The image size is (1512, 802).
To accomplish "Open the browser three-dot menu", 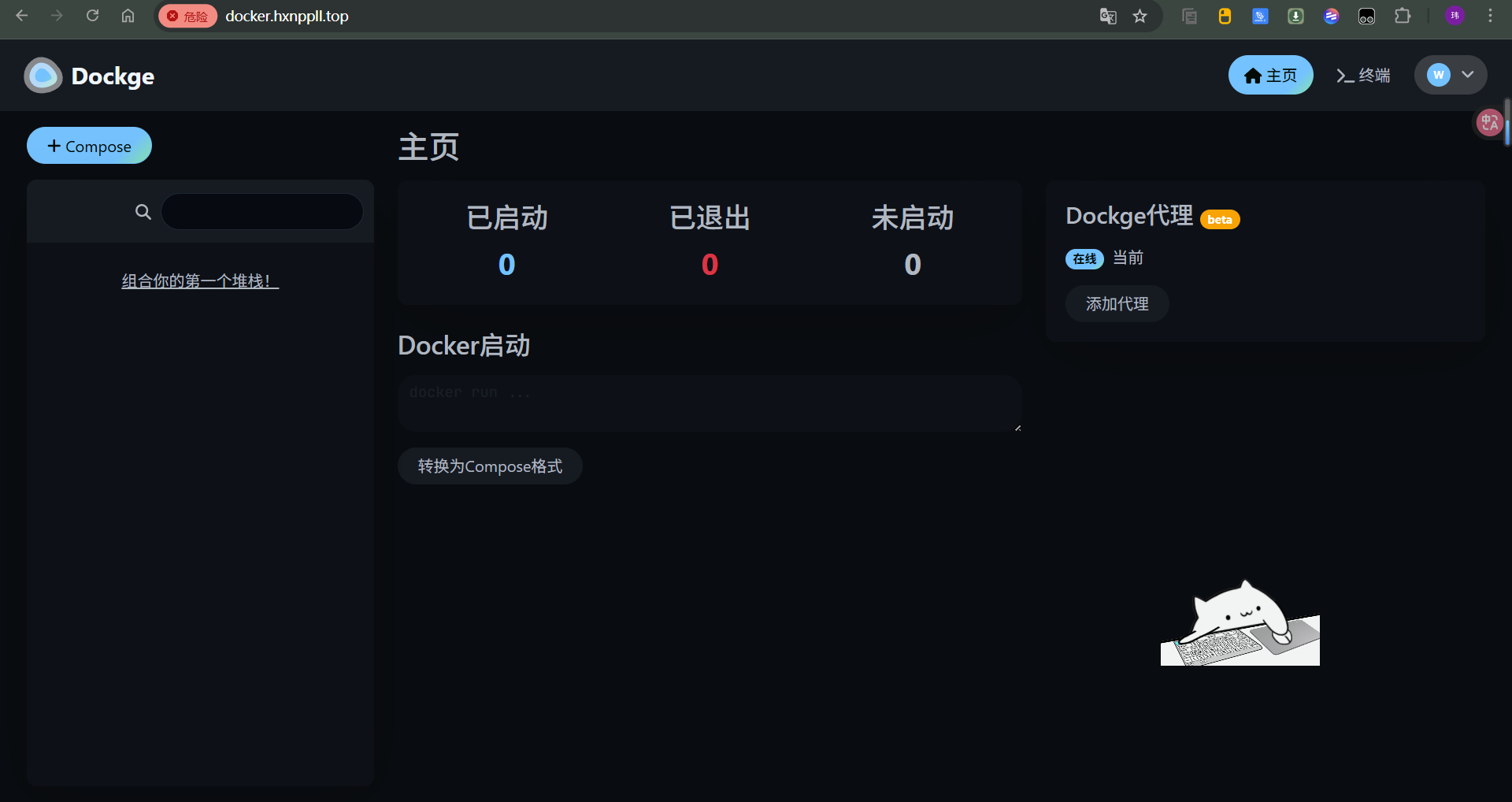I will [1490, 16].
